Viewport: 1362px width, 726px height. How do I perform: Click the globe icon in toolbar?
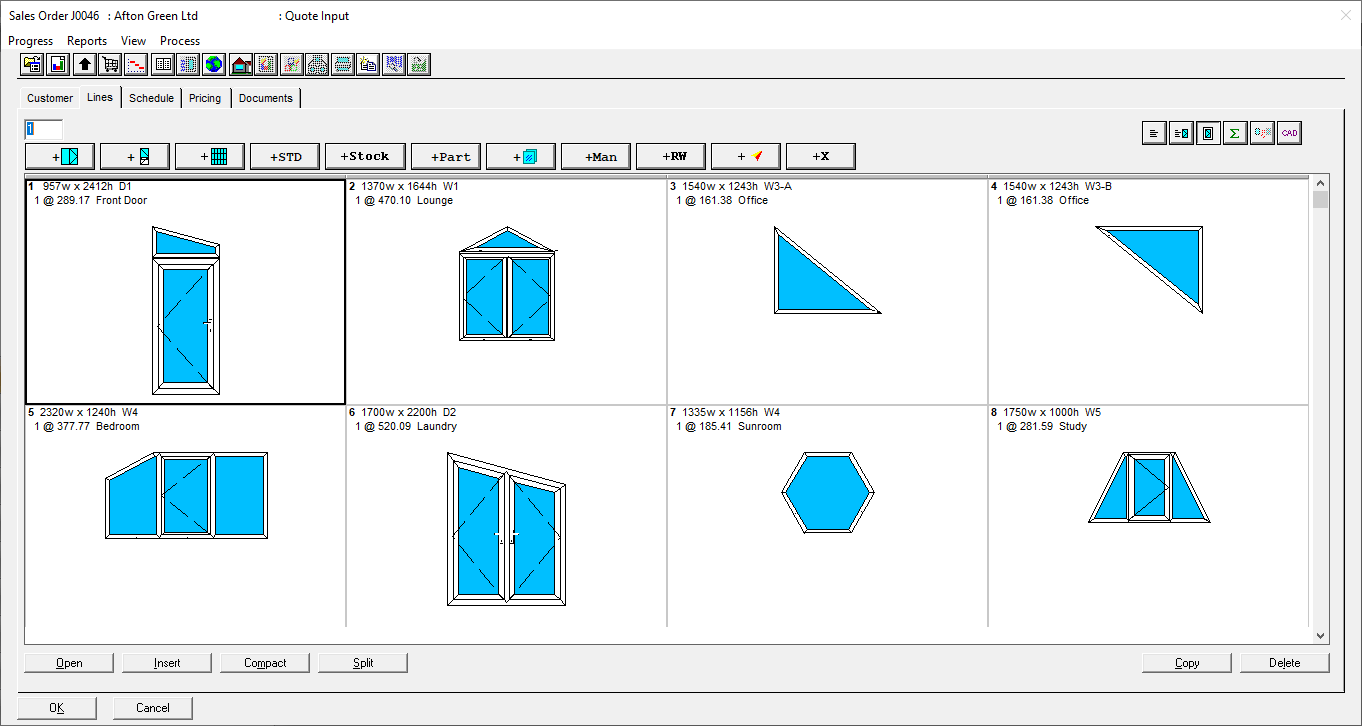[x=214, y=65]
